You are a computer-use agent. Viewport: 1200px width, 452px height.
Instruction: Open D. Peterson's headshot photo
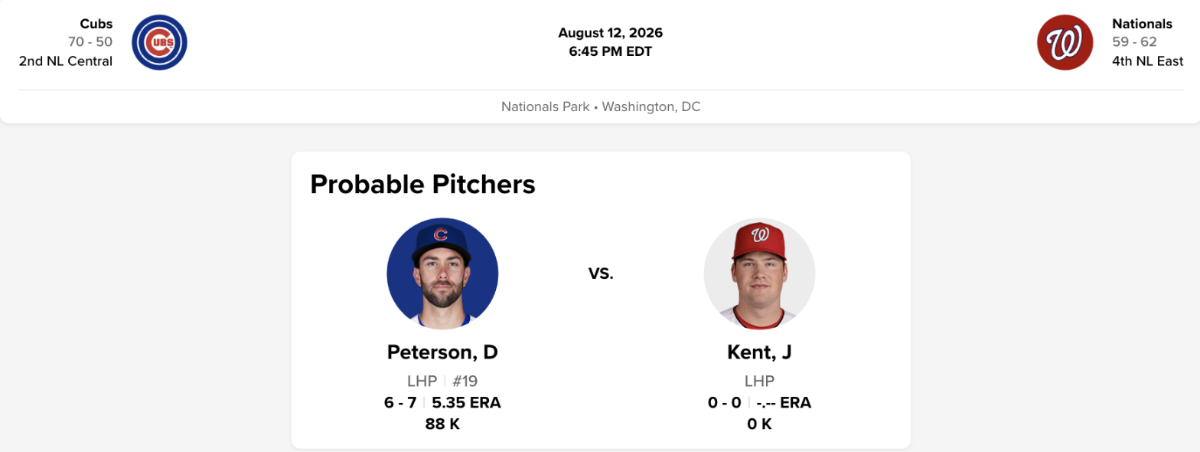tap(442, 274)
